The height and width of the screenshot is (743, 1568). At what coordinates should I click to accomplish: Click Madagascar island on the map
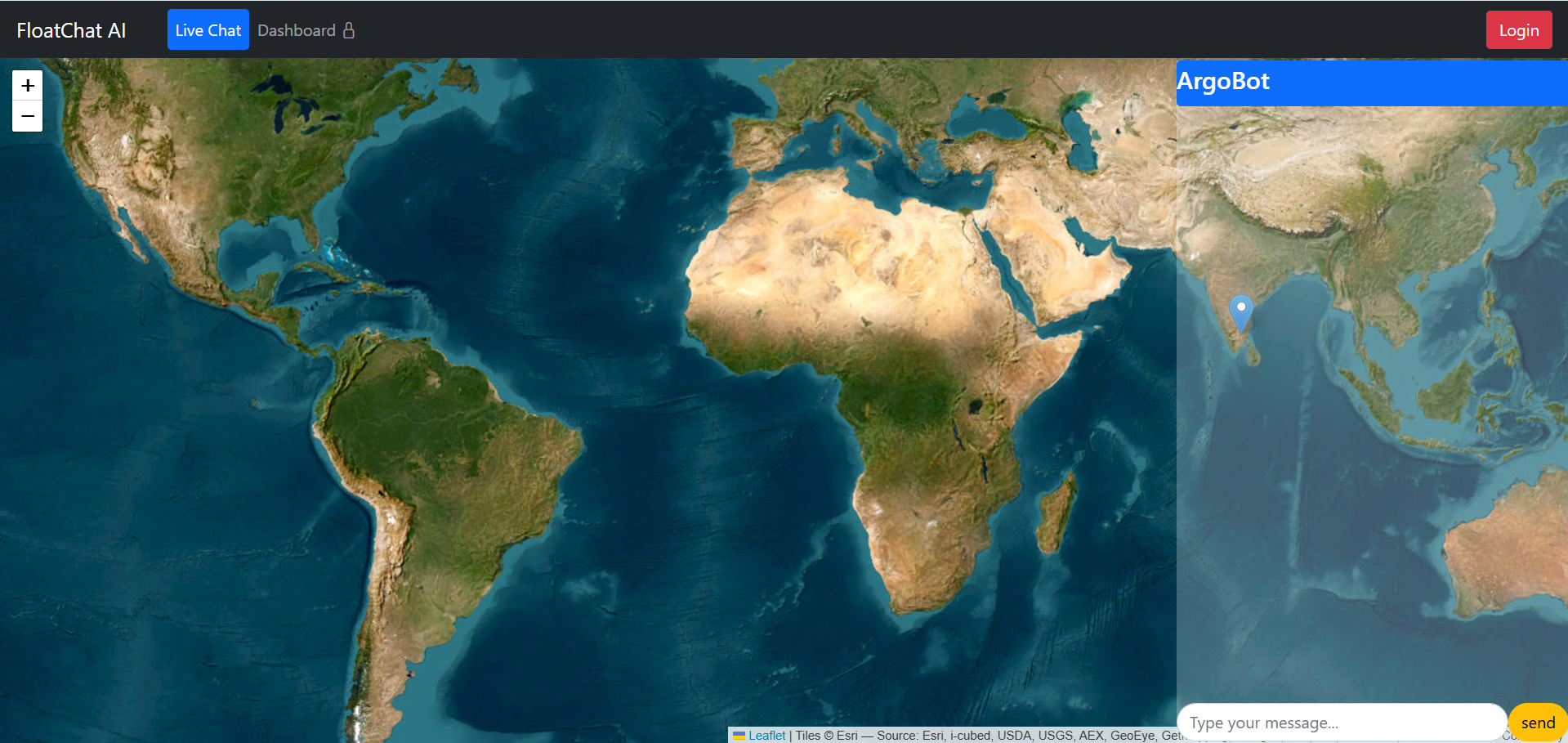[1057, 515]
